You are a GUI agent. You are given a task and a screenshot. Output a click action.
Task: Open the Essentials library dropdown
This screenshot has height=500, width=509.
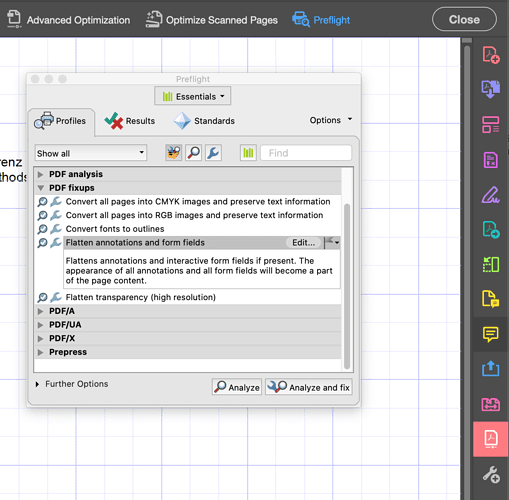[x=193, y=96]
